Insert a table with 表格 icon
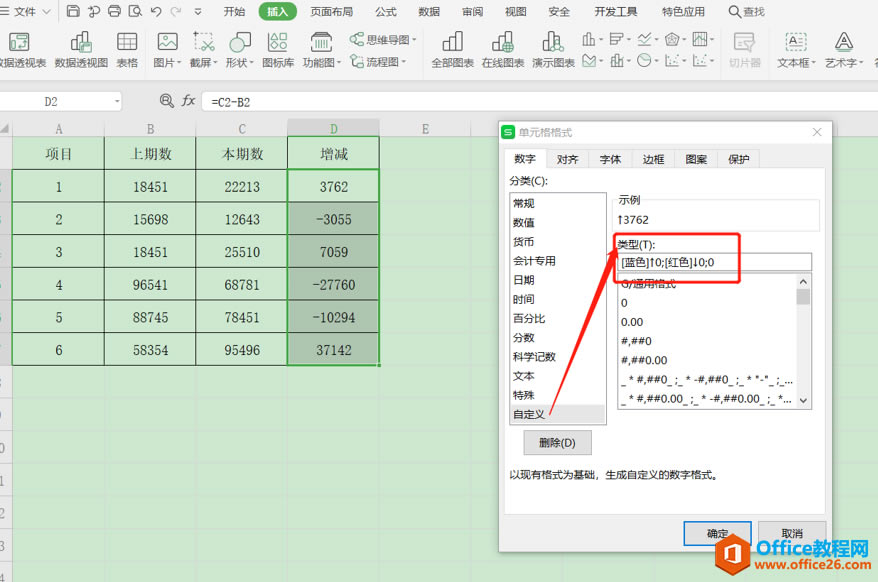This screenshot has width=878, height=582. click(127, 50)
